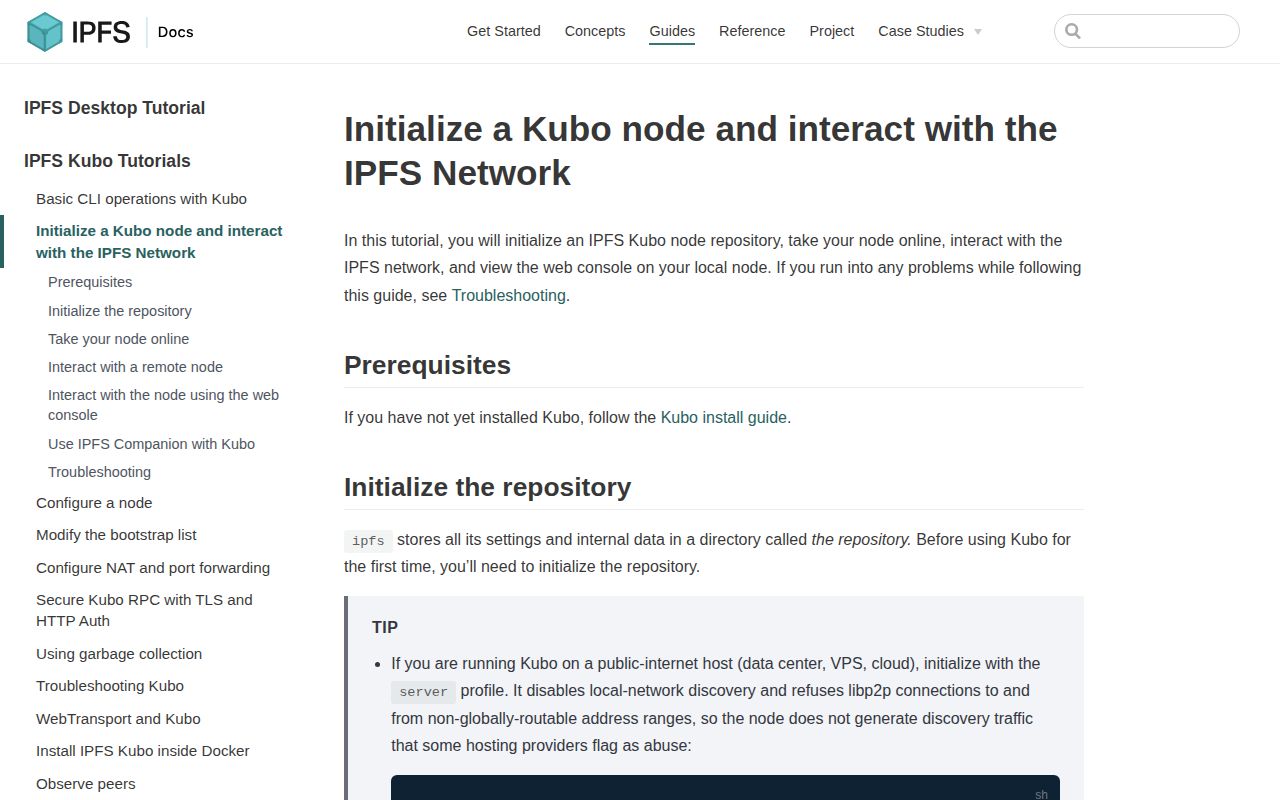Open Configure NAT and port forwarding
Viewport: 1280px width, 800px height.
(x=153, y=568)
